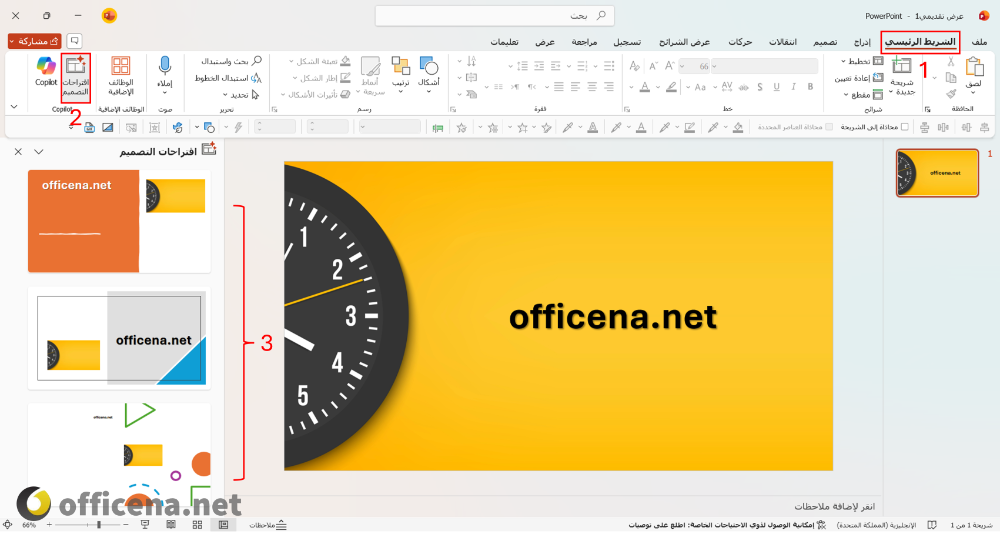1000x544 pixels.
Task: Click the comments icon beside Share
Action: coord(75,41)
